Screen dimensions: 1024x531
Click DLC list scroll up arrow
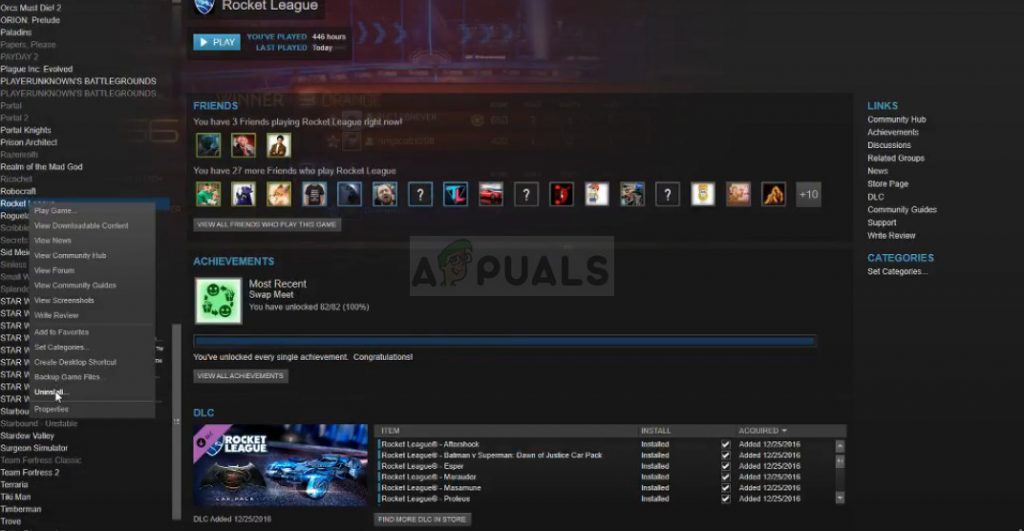click(x=840, y=446)
